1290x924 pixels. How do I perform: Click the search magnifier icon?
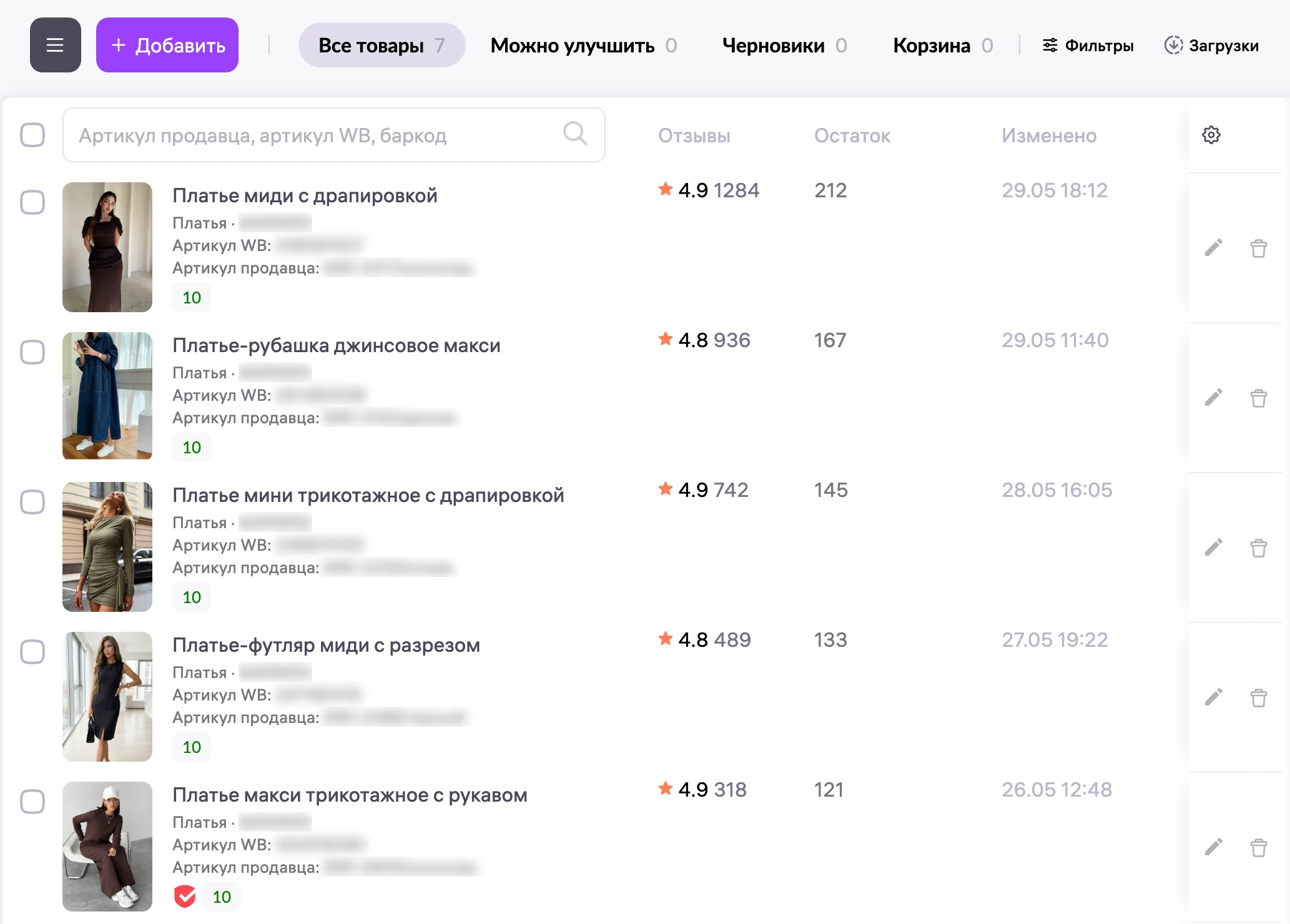[x=575, y=134]
